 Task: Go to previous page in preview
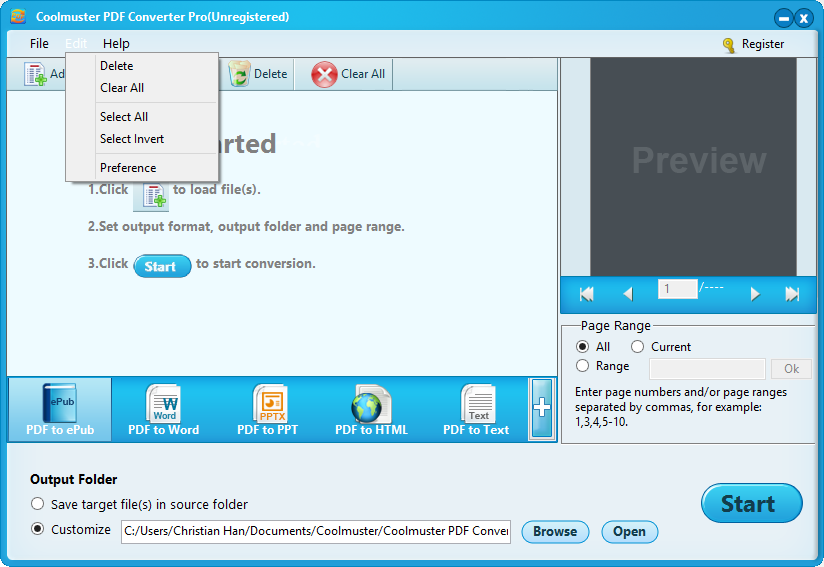pyautogui.click(x=627, y=294)
